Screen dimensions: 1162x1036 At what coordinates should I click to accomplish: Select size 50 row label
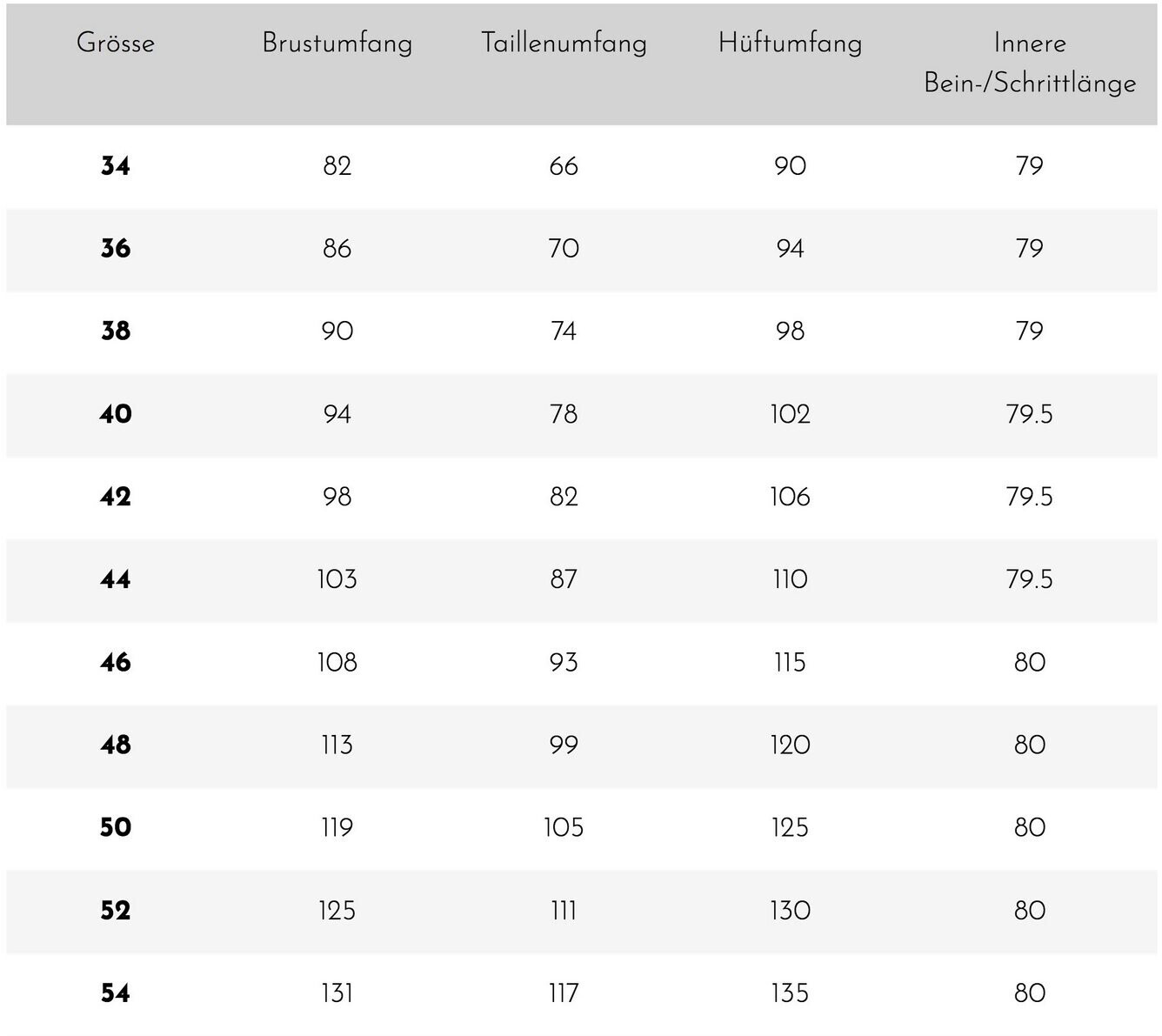(116, 826)
